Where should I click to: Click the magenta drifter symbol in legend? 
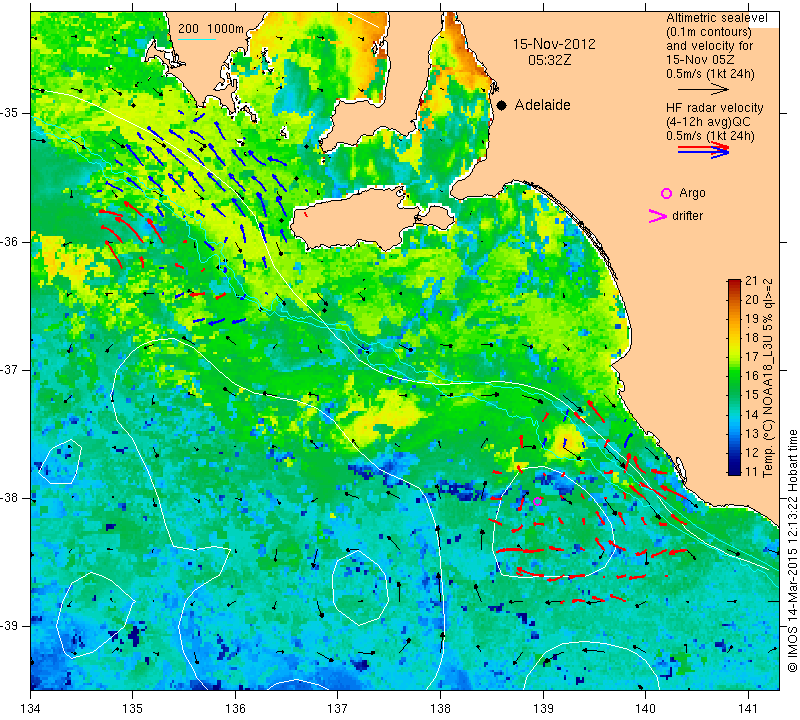(x=658, y=216)
